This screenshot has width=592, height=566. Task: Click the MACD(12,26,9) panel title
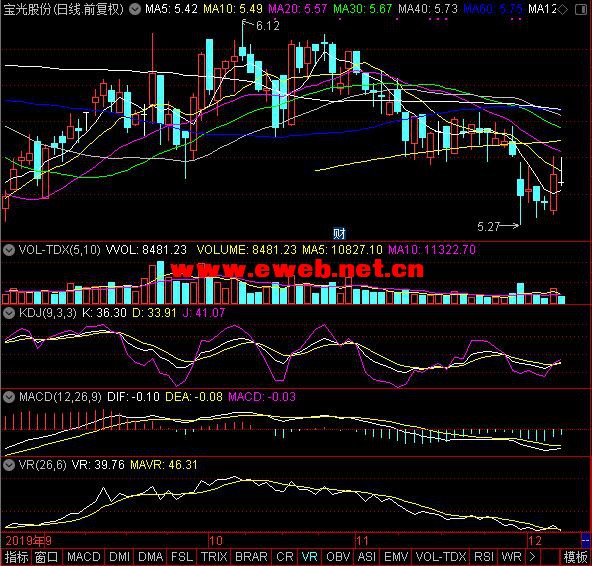click(x=60, y=397)
